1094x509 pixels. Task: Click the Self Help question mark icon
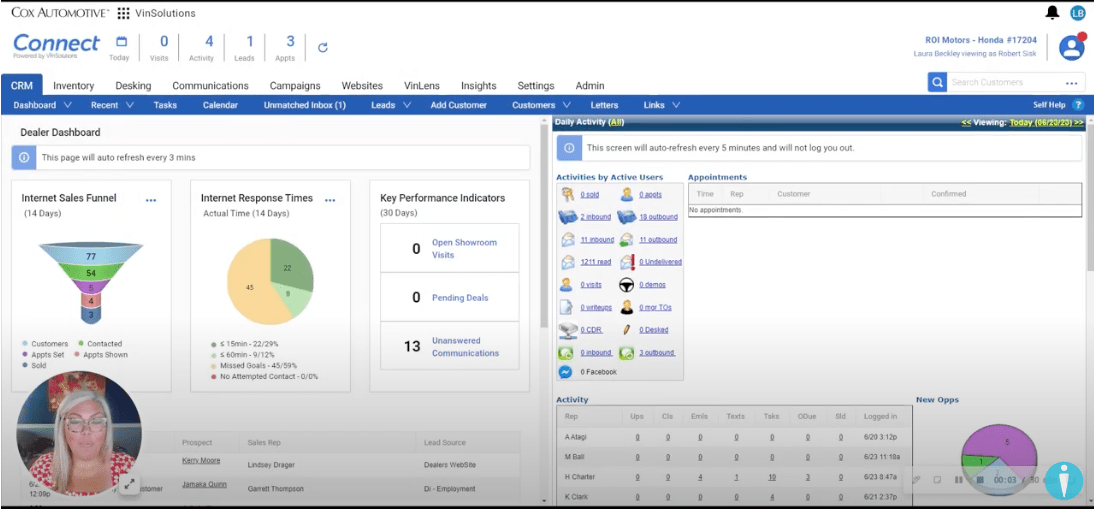point(1078,105)
